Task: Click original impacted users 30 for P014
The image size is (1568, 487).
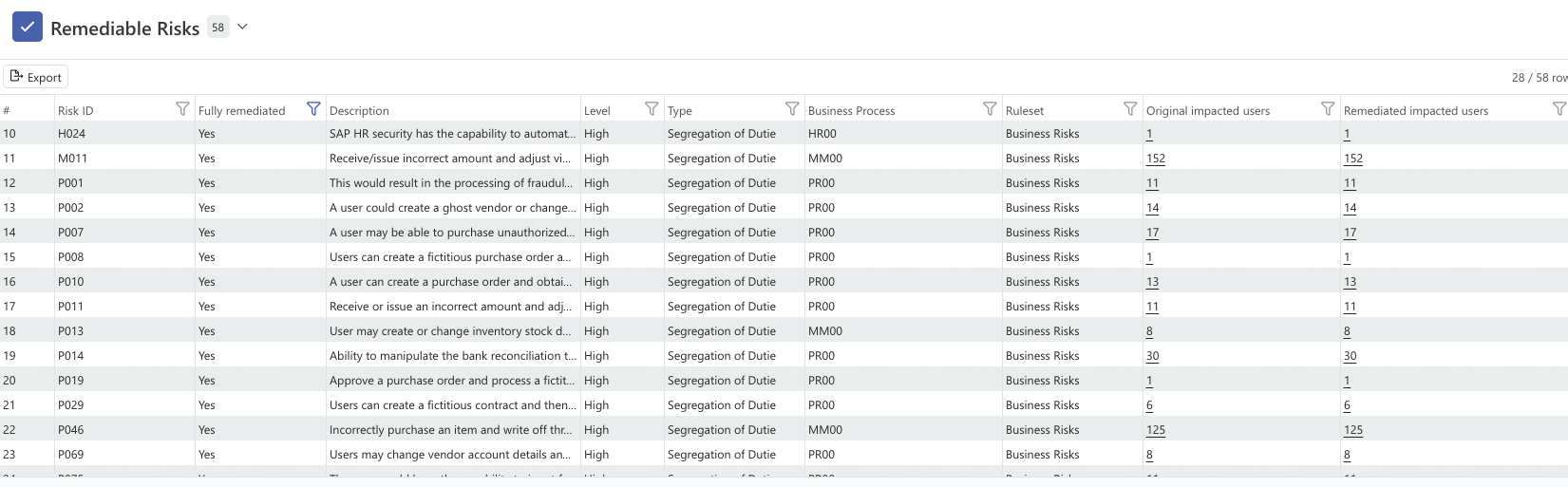Action: (x=1152, y=356)
